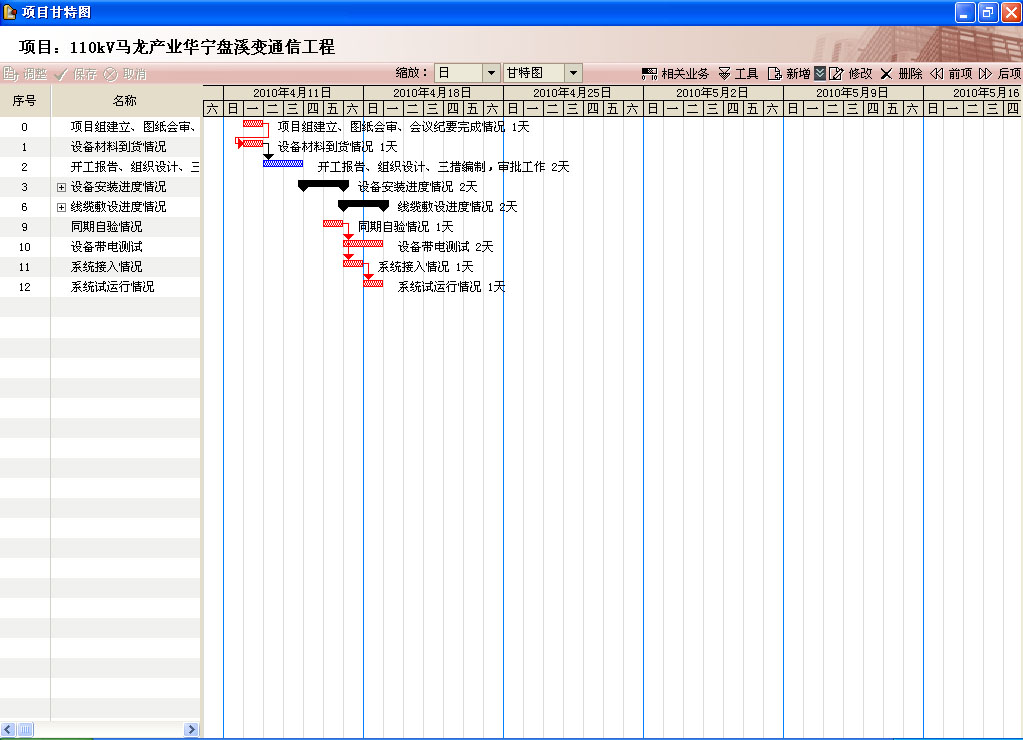Select the 设备材料到货情况 task row
This screenshot has width=1023, height=740.
118,147
